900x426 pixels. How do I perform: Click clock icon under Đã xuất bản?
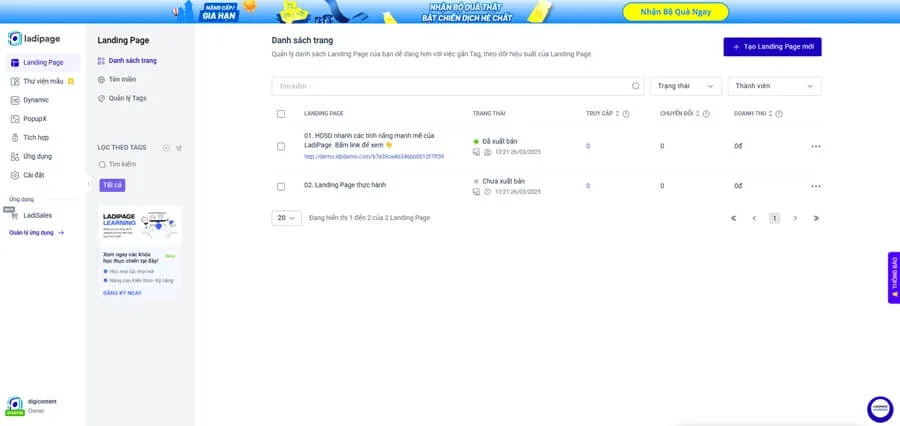coord(488,152)
